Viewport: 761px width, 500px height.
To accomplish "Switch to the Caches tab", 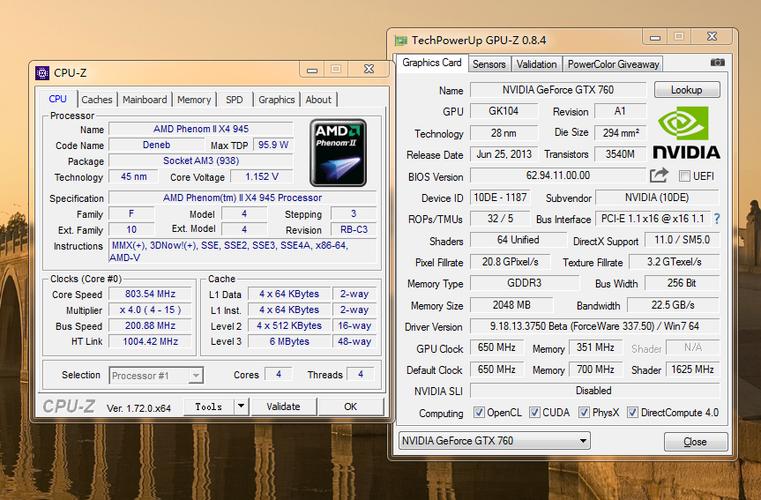I will [97, 100].
